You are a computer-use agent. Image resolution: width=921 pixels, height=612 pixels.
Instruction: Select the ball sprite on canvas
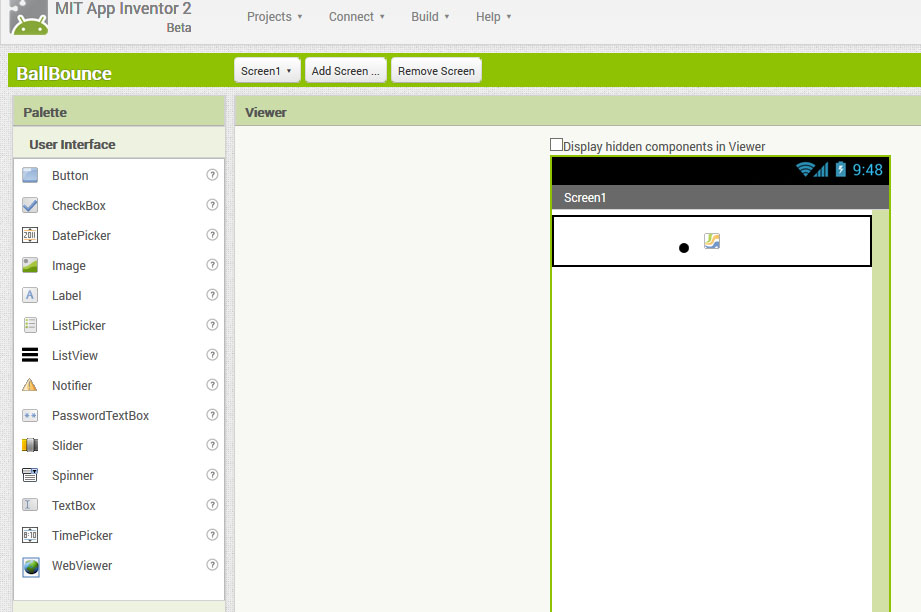684,248
